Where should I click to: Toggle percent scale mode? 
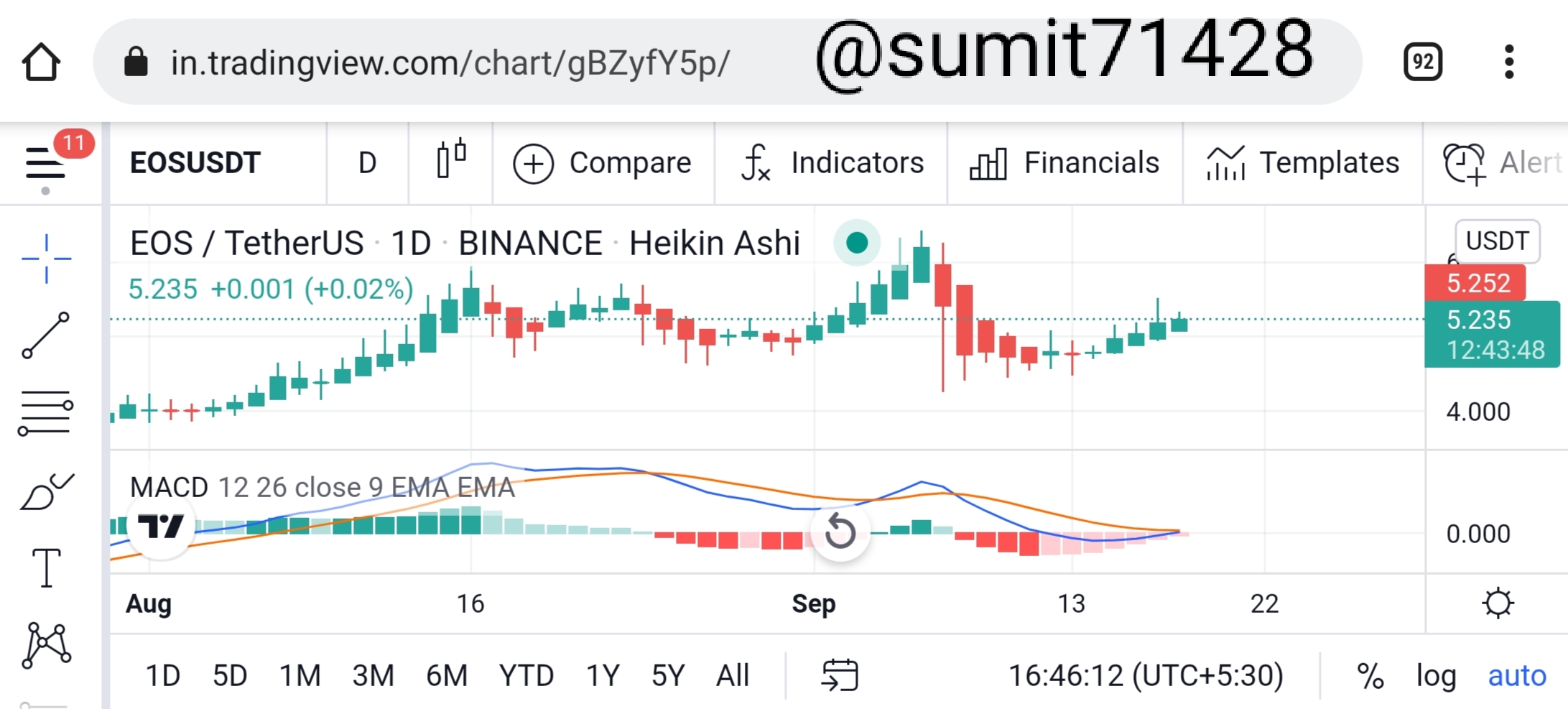(x=1370, y=676)
